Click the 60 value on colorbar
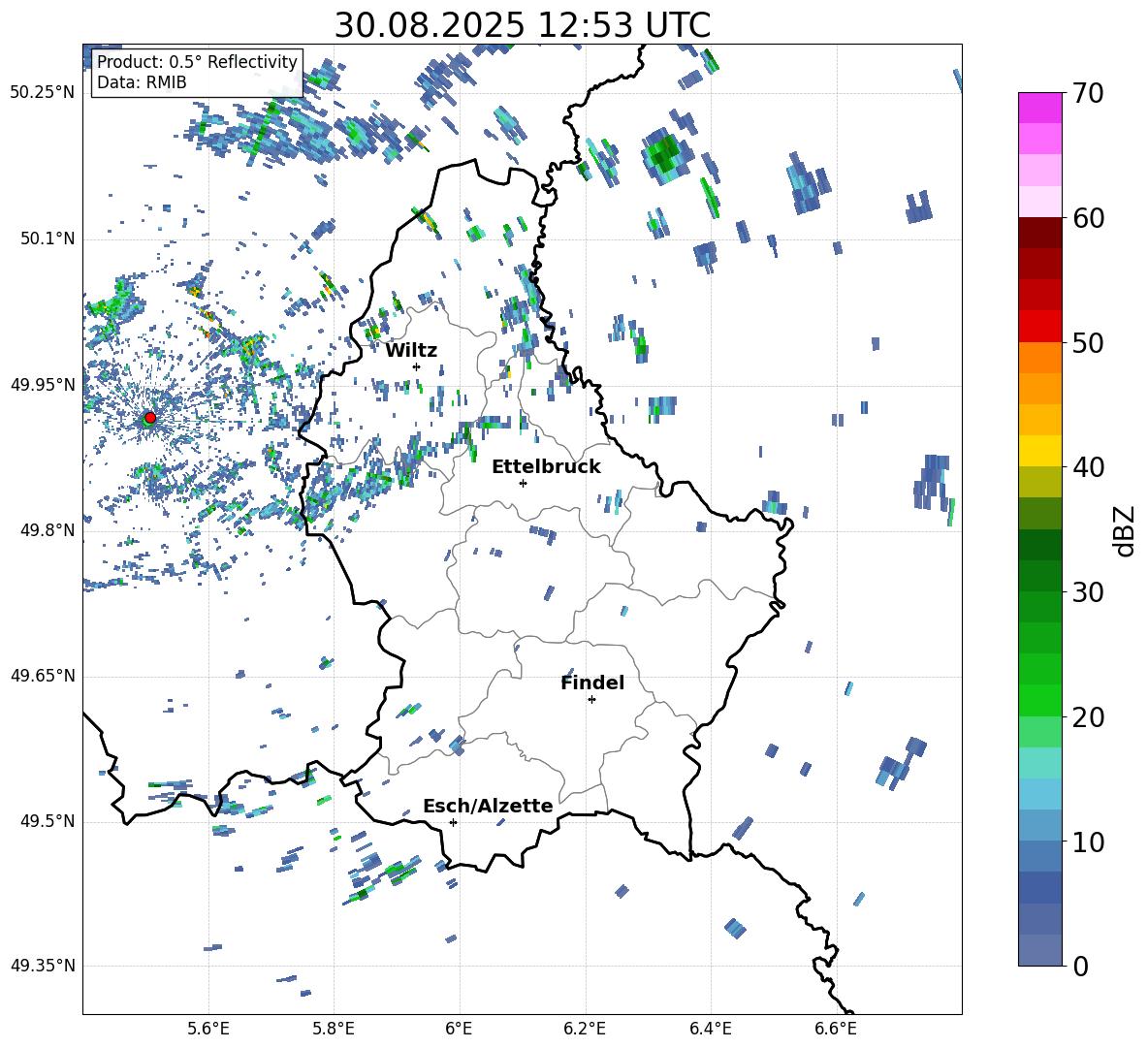The image size is (1148, 1048). click(x=1088, y=218)
